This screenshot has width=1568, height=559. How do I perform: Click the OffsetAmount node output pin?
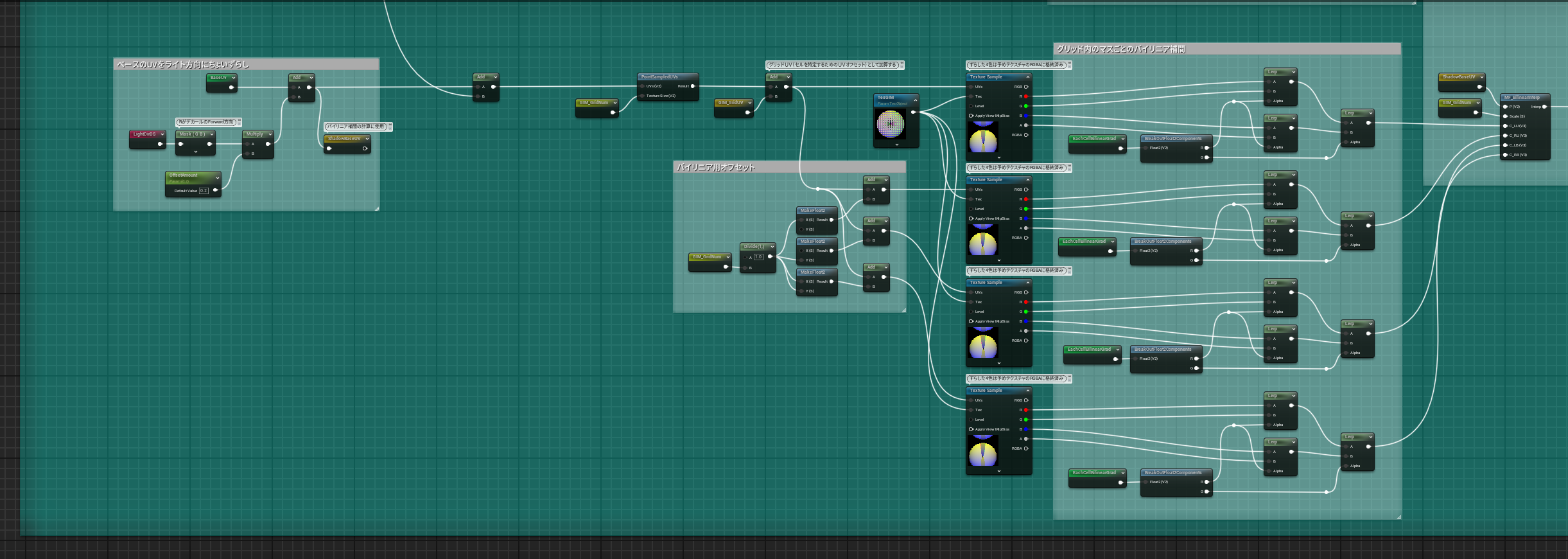coord(215,190)
